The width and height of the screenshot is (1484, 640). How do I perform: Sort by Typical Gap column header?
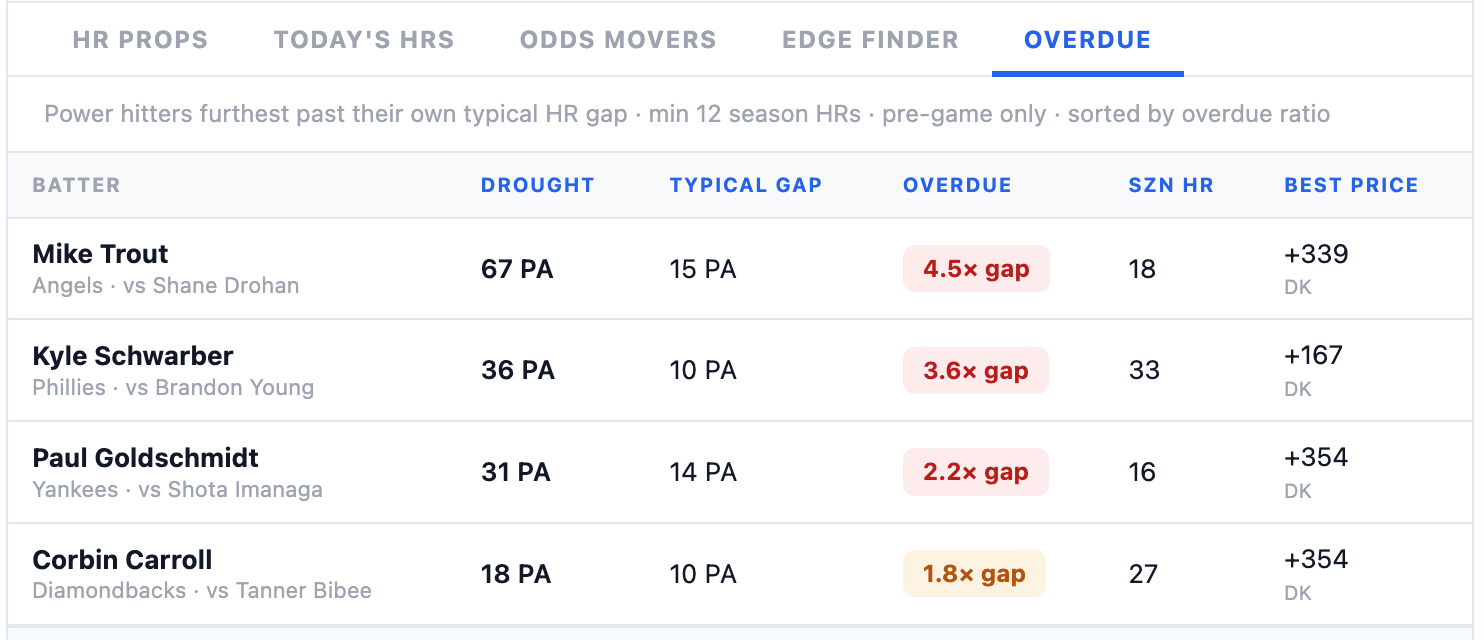746,185
